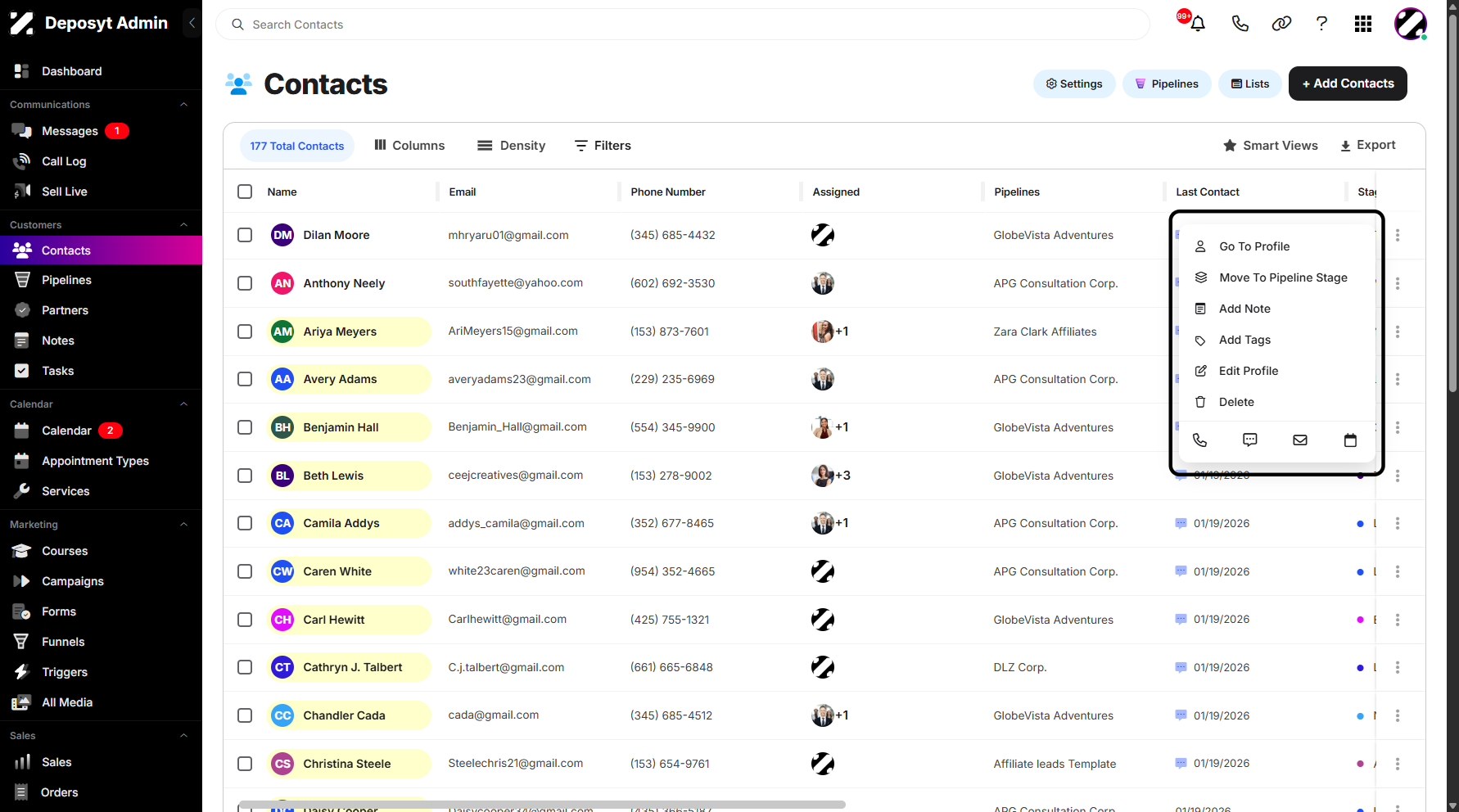This screenshot has height=812, width=1459.
Task: Open the Settings button
Action: point(1074,83)
